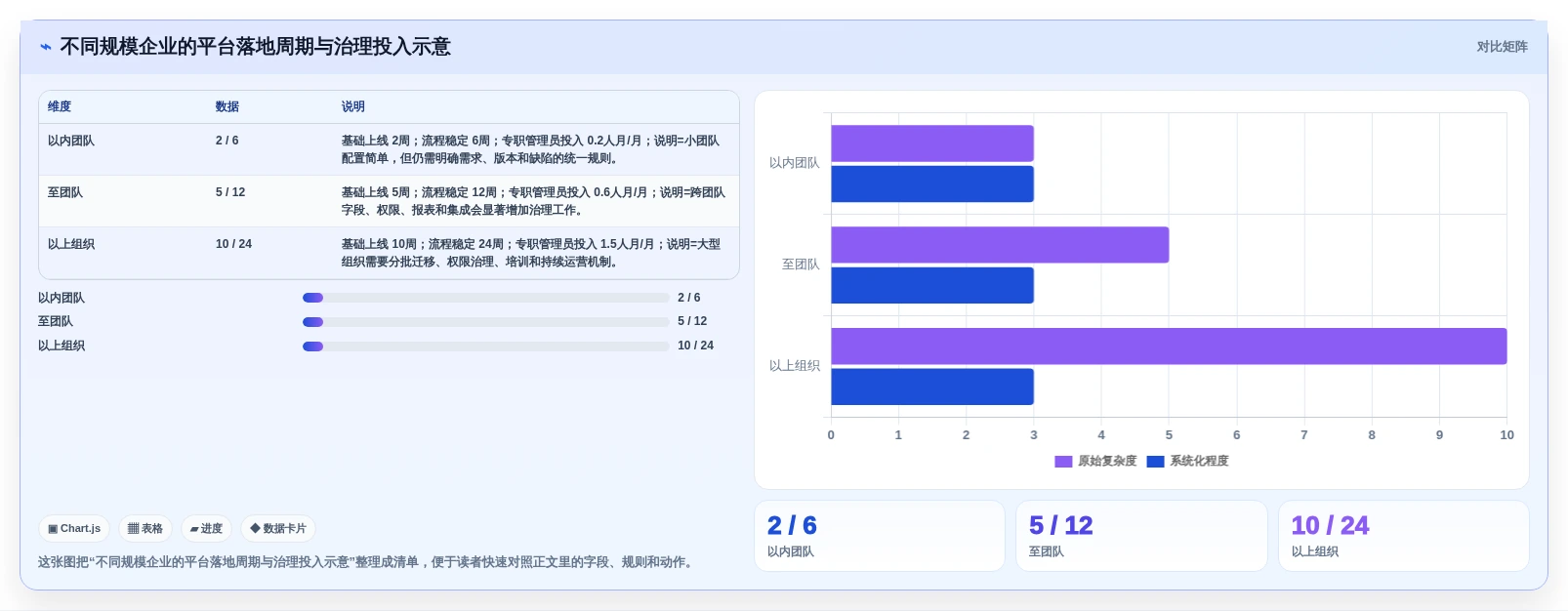Image resolution: width=1568 pixels, height=611 pixels.
Task: Click chart axis label 以上组织
Action: tap(794, 366)
